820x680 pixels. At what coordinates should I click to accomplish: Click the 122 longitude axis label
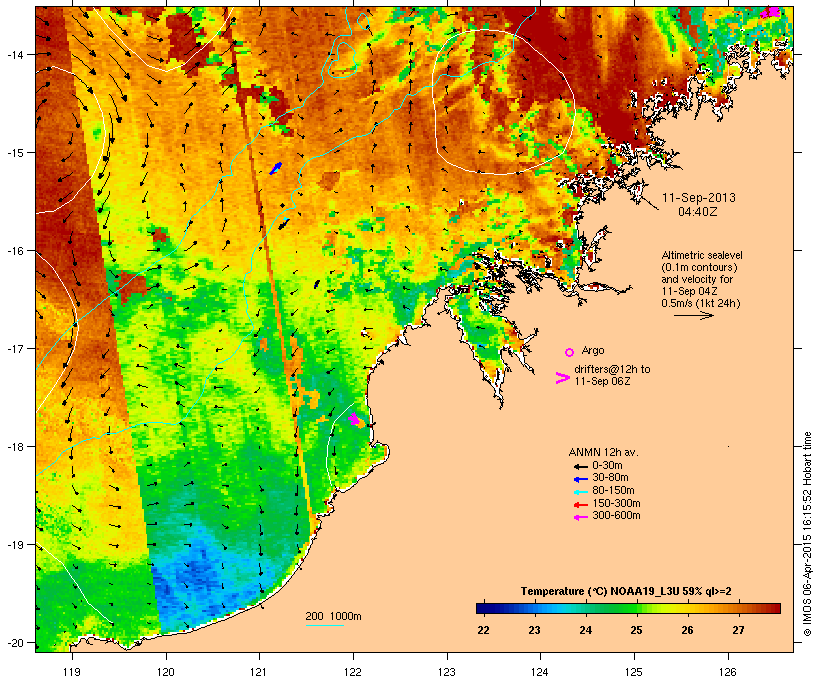[x=353, y=672]
